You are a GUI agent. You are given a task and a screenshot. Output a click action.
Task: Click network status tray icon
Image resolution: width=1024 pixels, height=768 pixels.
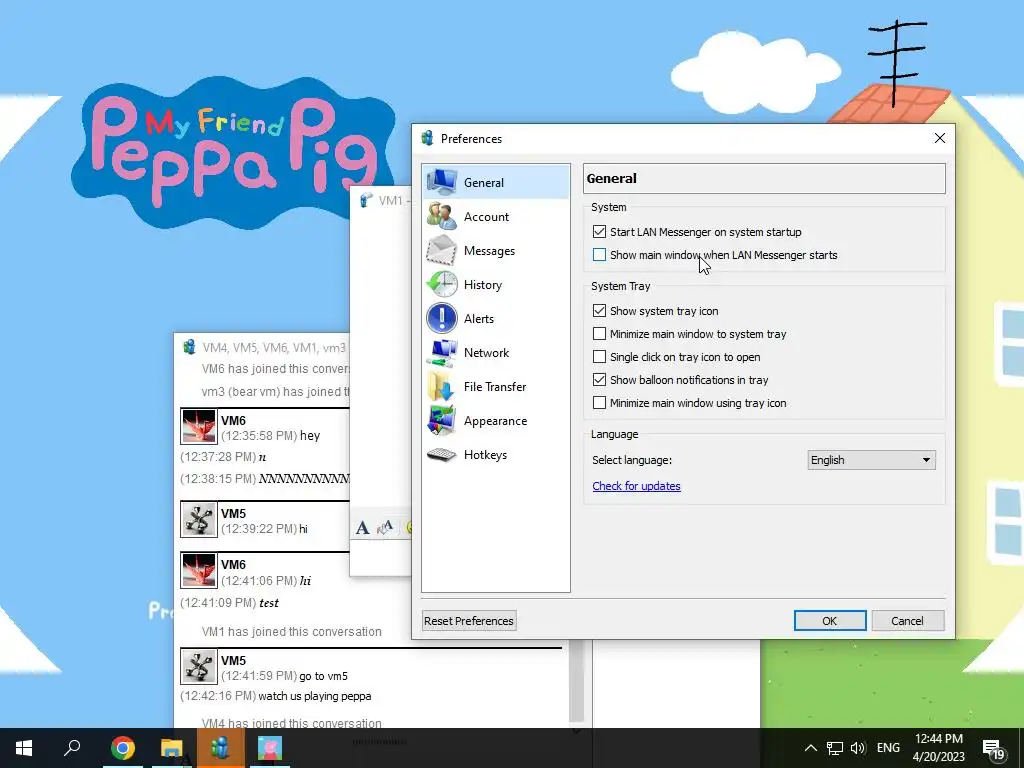(x=835, y=748)
